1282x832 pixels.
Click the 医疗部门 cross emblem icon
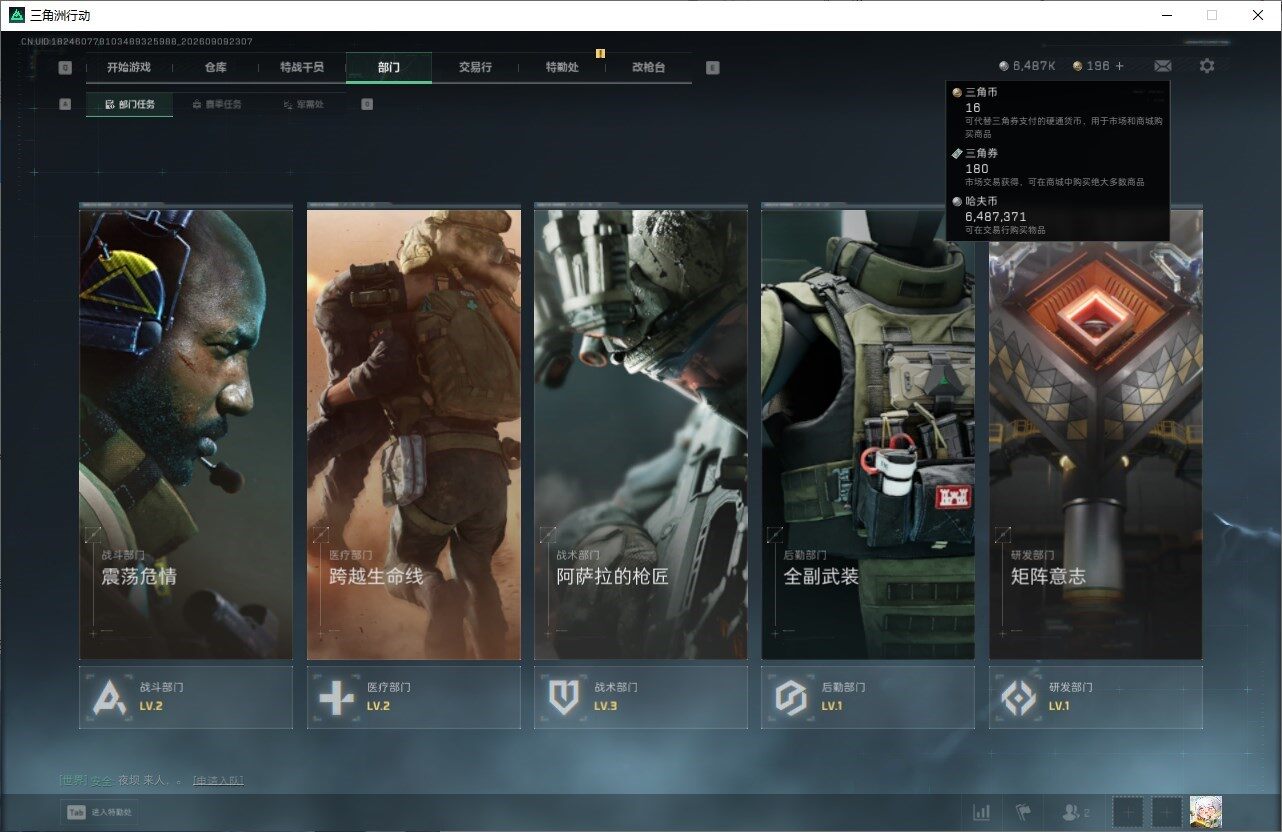coord(336,697)
